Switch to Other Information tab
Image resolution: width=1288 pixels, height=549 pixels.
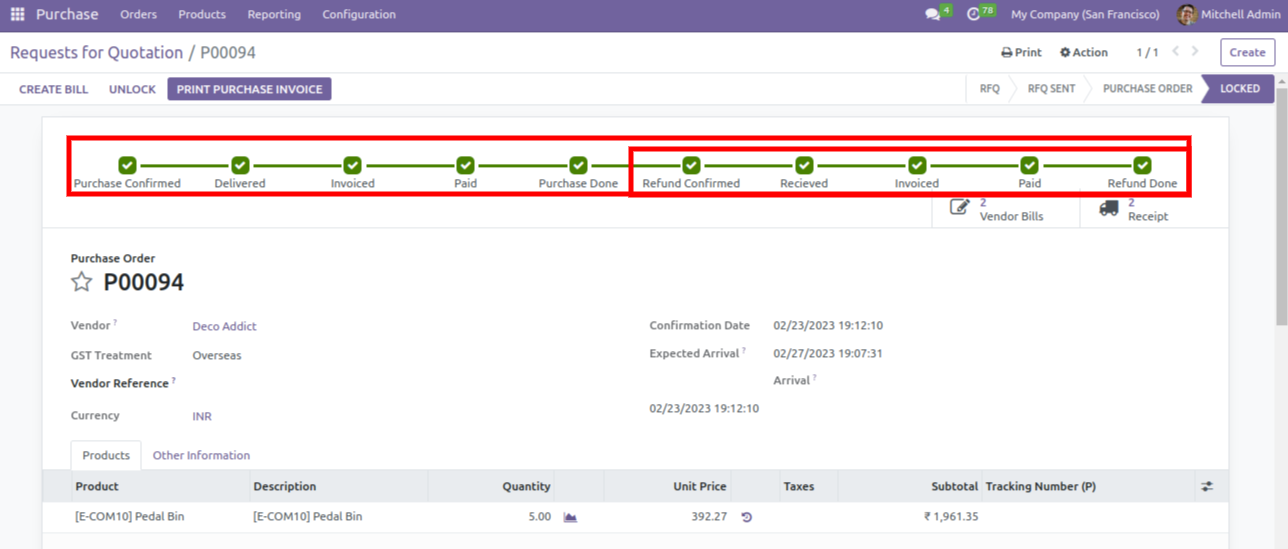pyautogui.click(x=201, y=455)
